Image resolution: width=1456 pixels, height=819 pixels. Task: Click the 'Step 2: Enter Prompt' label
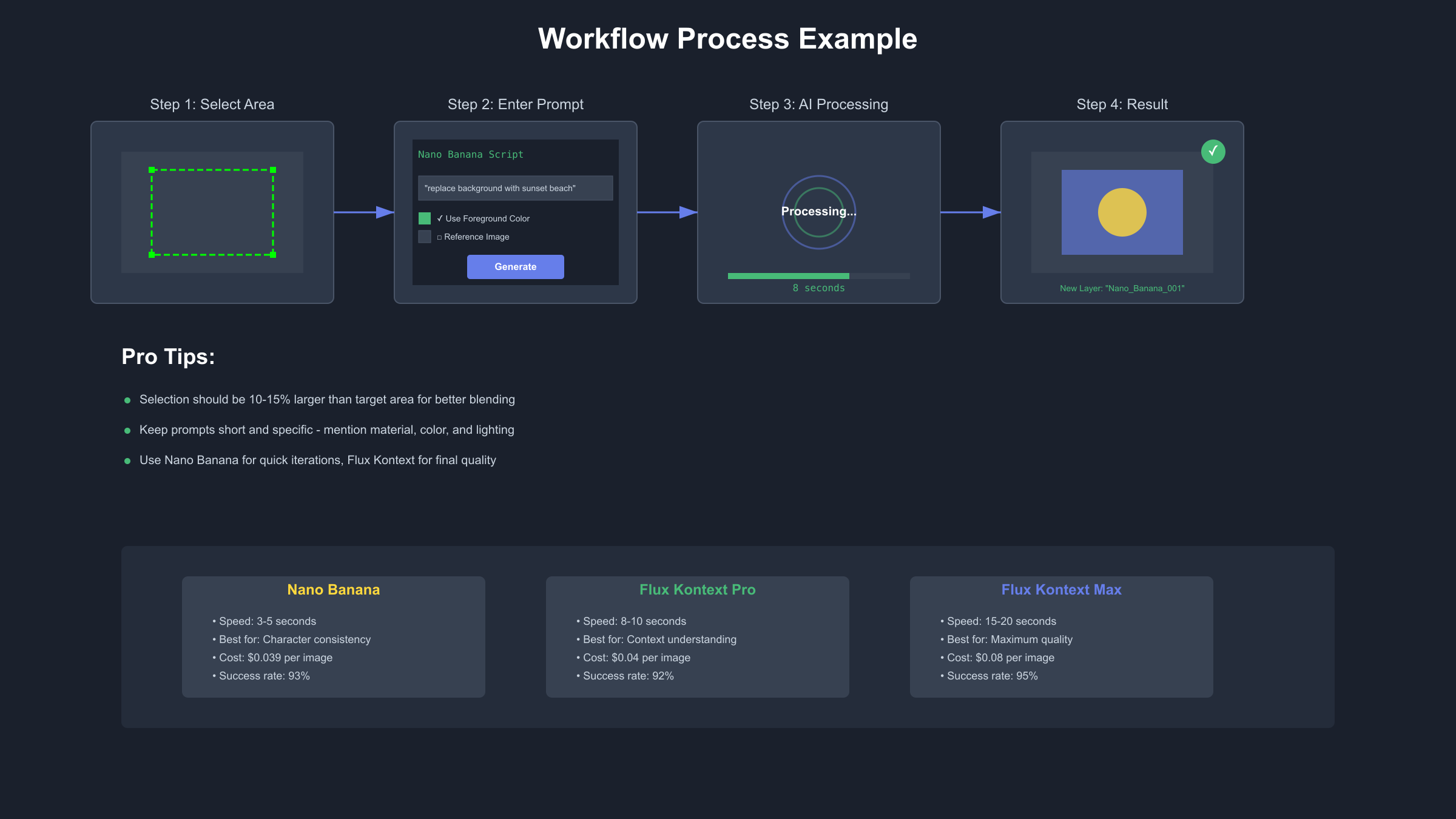tap(516, 104)
